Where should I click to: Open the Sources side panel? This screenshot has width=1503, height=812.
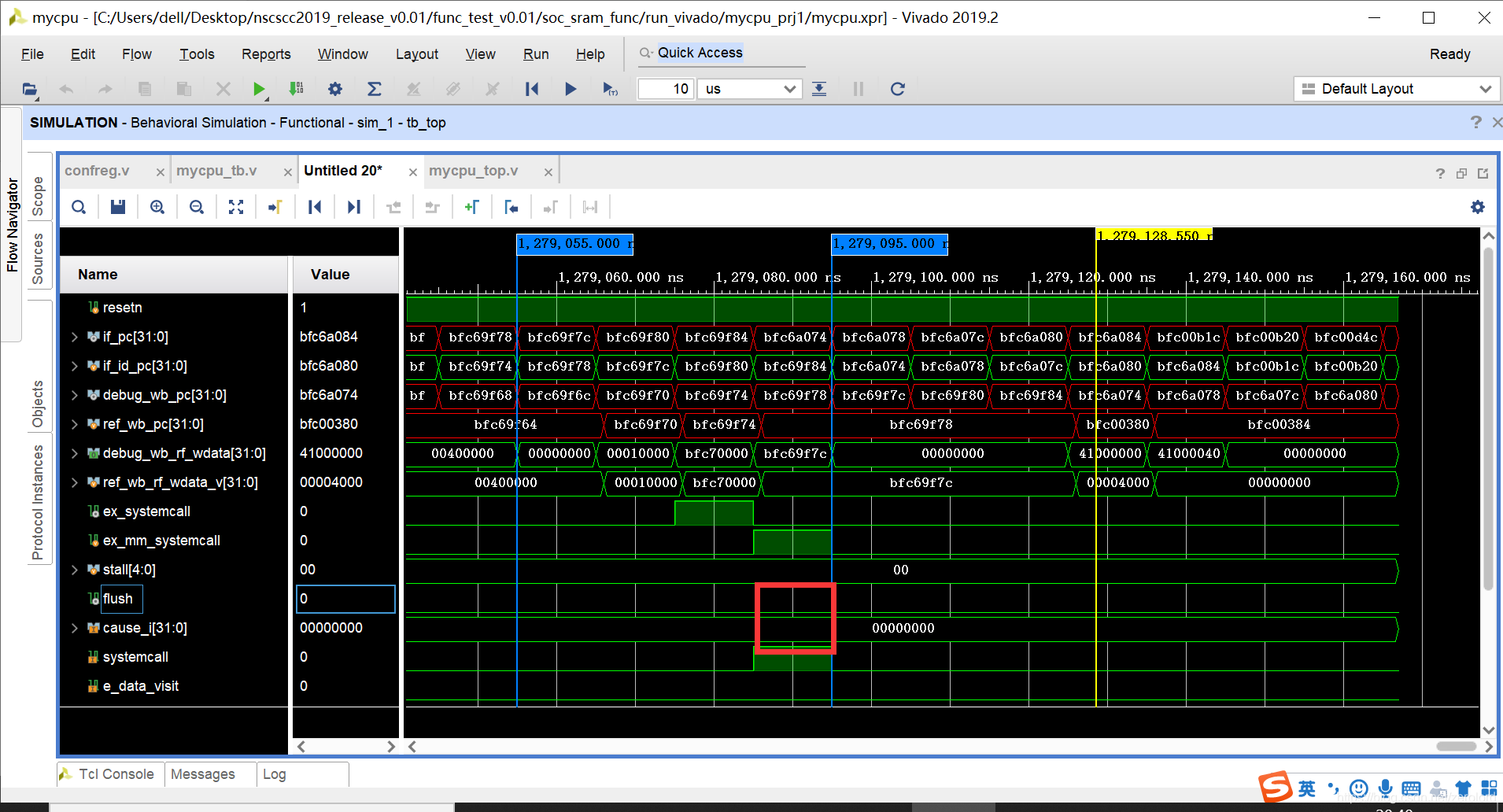pyautogui.click(x=39, y=258)
